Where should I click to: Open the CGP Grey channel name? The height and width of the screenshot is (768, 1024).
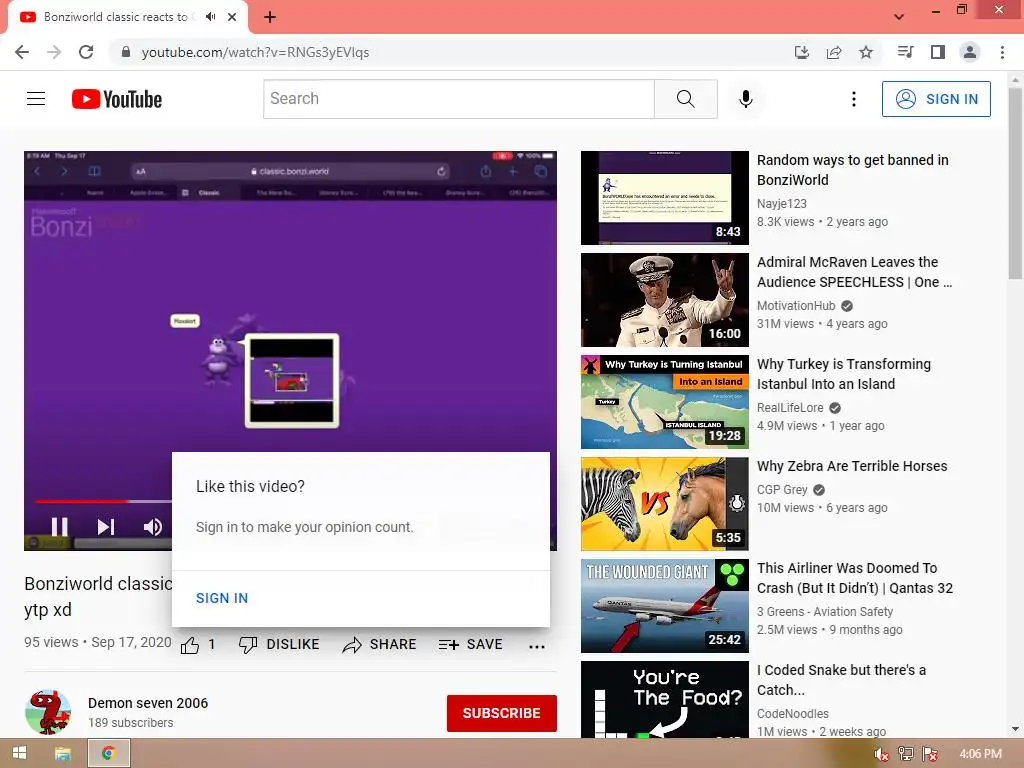(x=782, y=490)
